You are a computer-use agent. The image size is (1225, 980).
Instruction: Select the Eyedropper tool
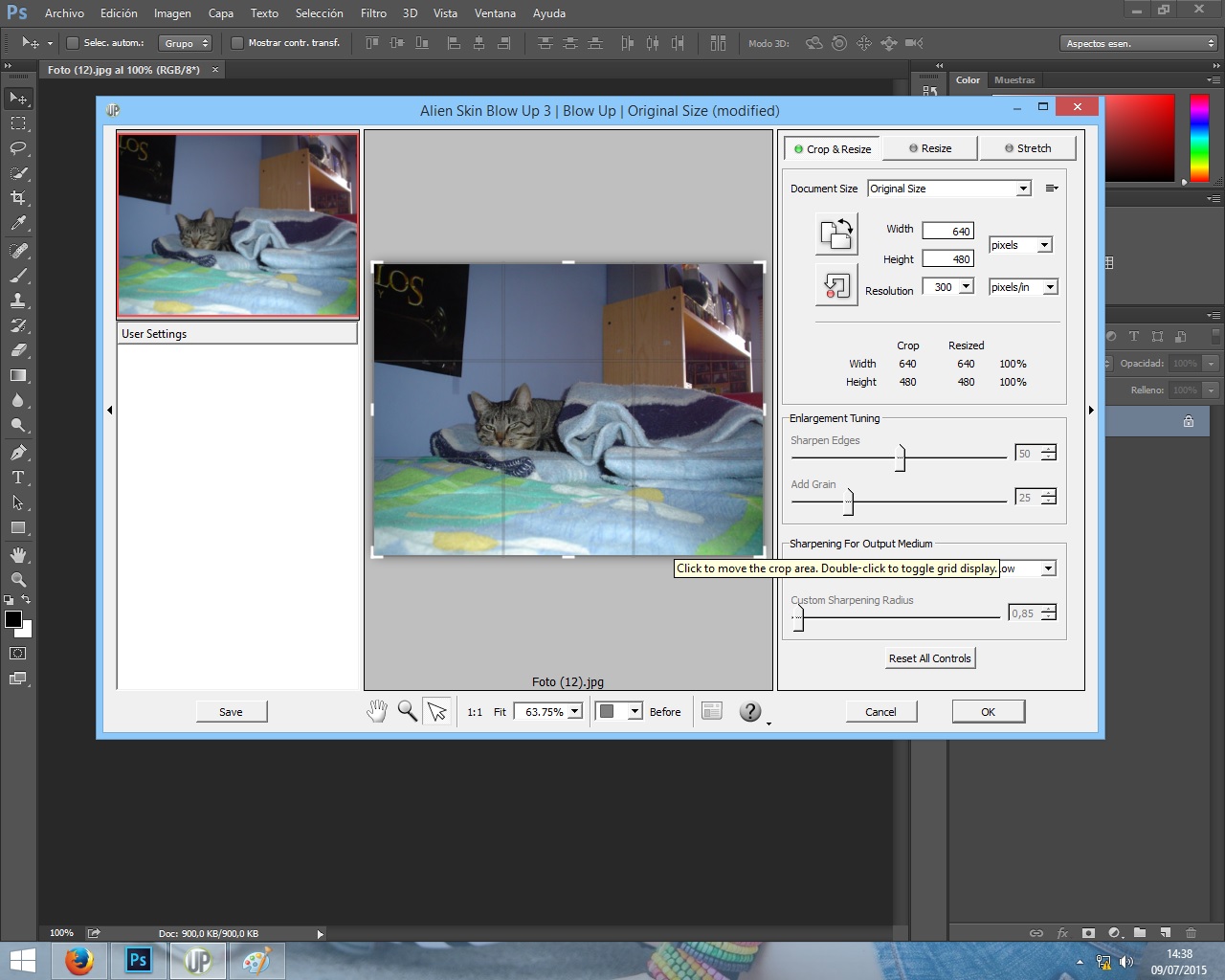pos(18,223)
